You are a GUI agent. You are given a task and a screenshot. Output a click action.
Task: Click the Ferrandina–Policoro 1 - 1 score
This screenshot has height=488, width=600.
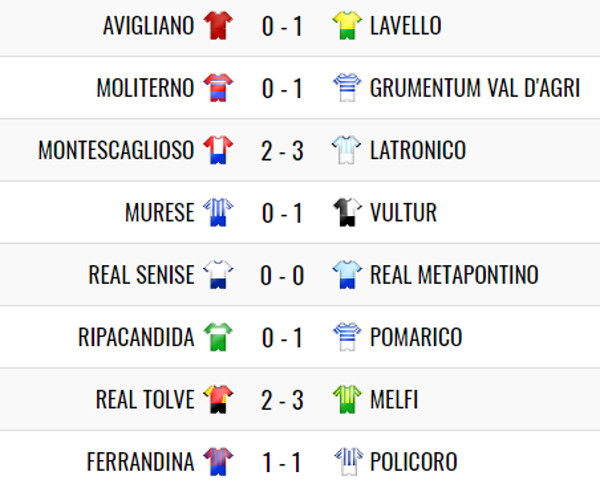[282, 463]
